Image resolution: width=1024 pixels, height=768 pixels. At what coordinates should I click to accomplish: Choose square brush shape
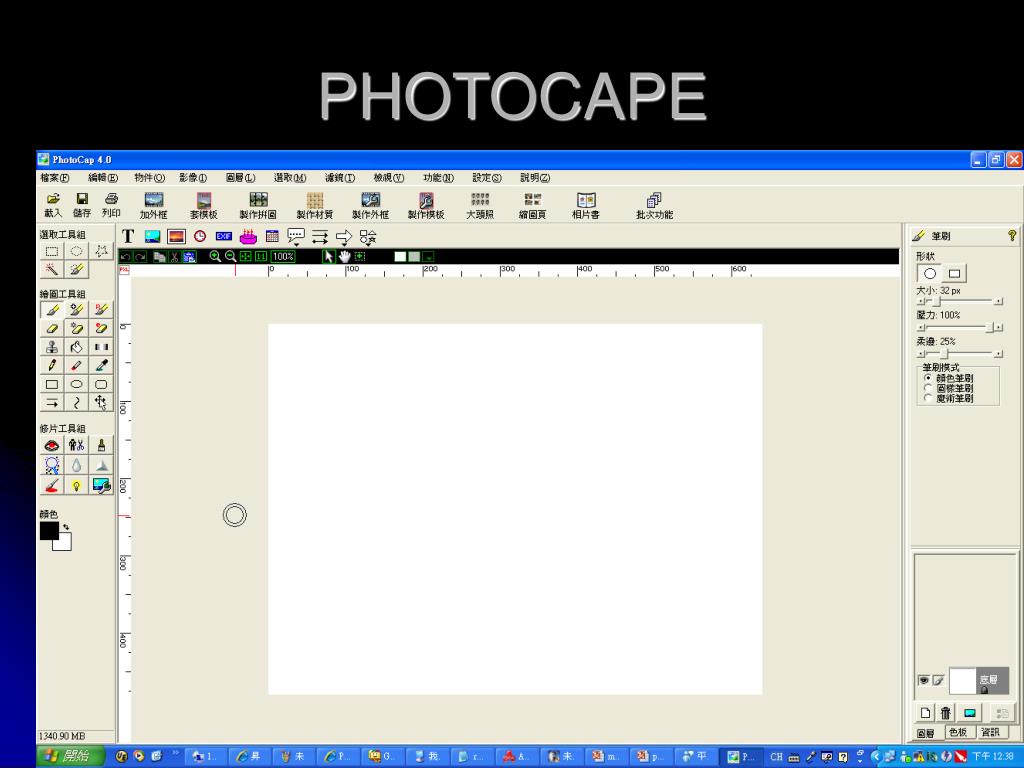coord(955,274)
